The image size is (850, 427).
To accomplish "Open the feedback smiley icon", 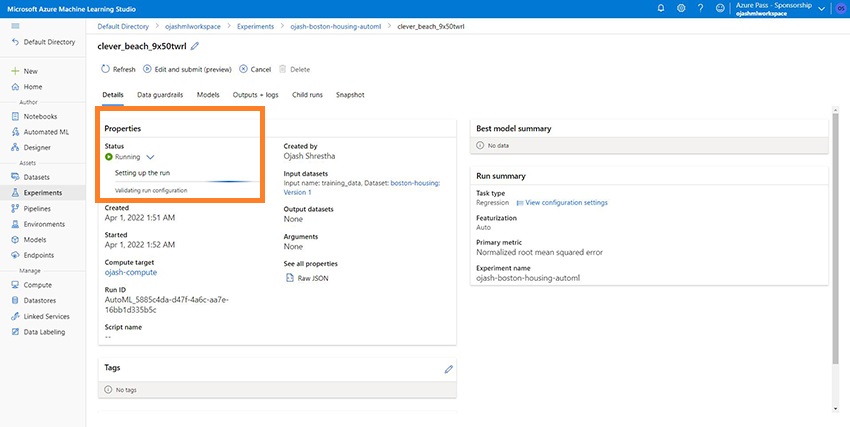I will [x=719, y=8].
